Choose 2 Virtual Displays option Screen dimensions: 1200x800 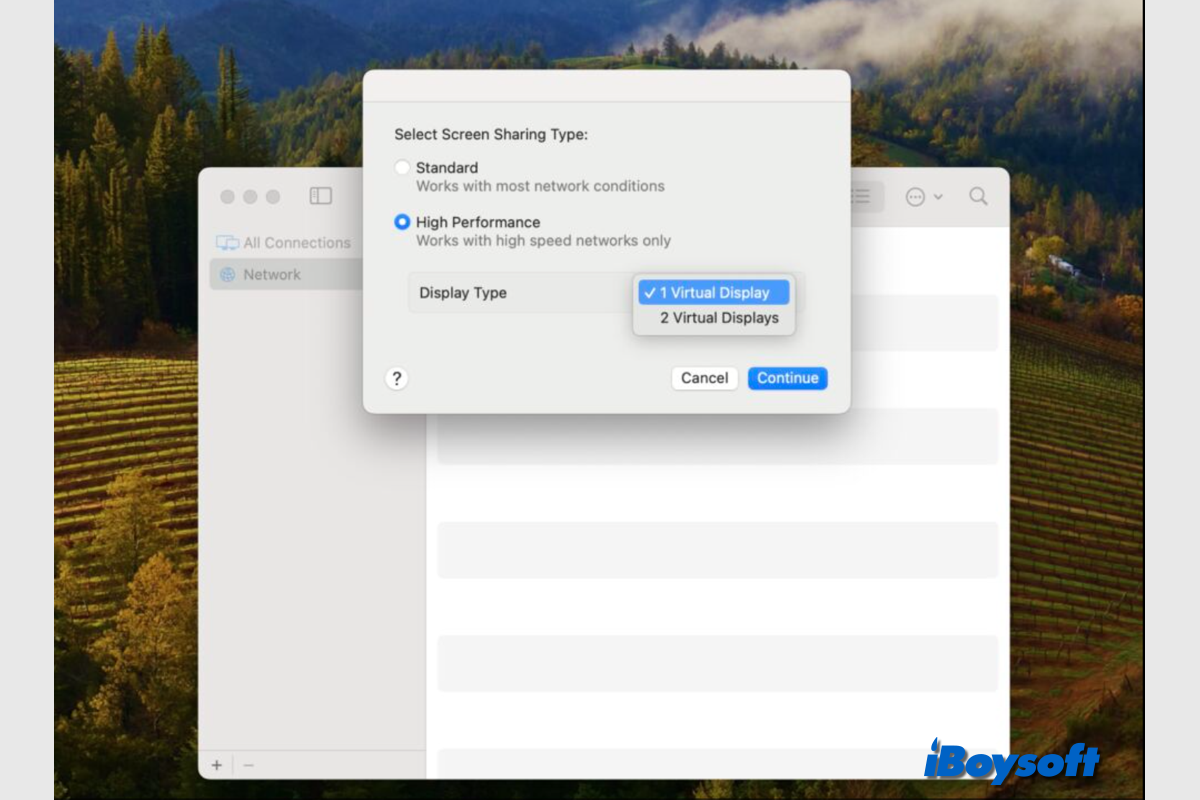(x=718, y=318)
